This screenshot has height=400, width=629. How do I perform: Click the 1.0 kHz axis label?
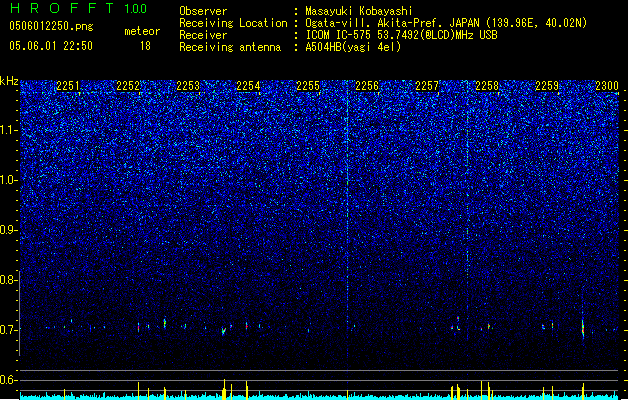point(9,180)
